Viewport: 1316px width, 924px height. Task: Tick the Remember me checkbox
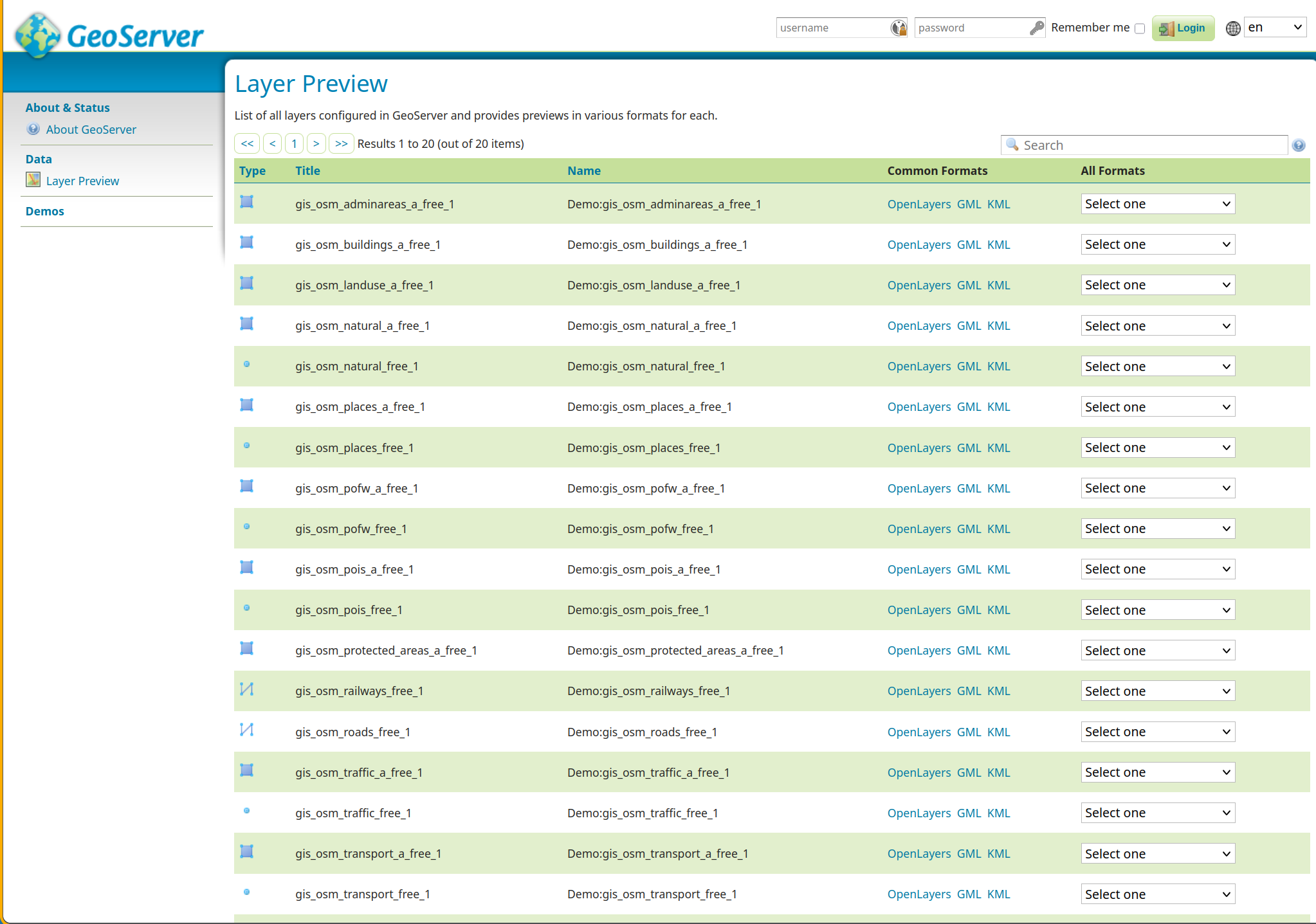click(1140, 28)
